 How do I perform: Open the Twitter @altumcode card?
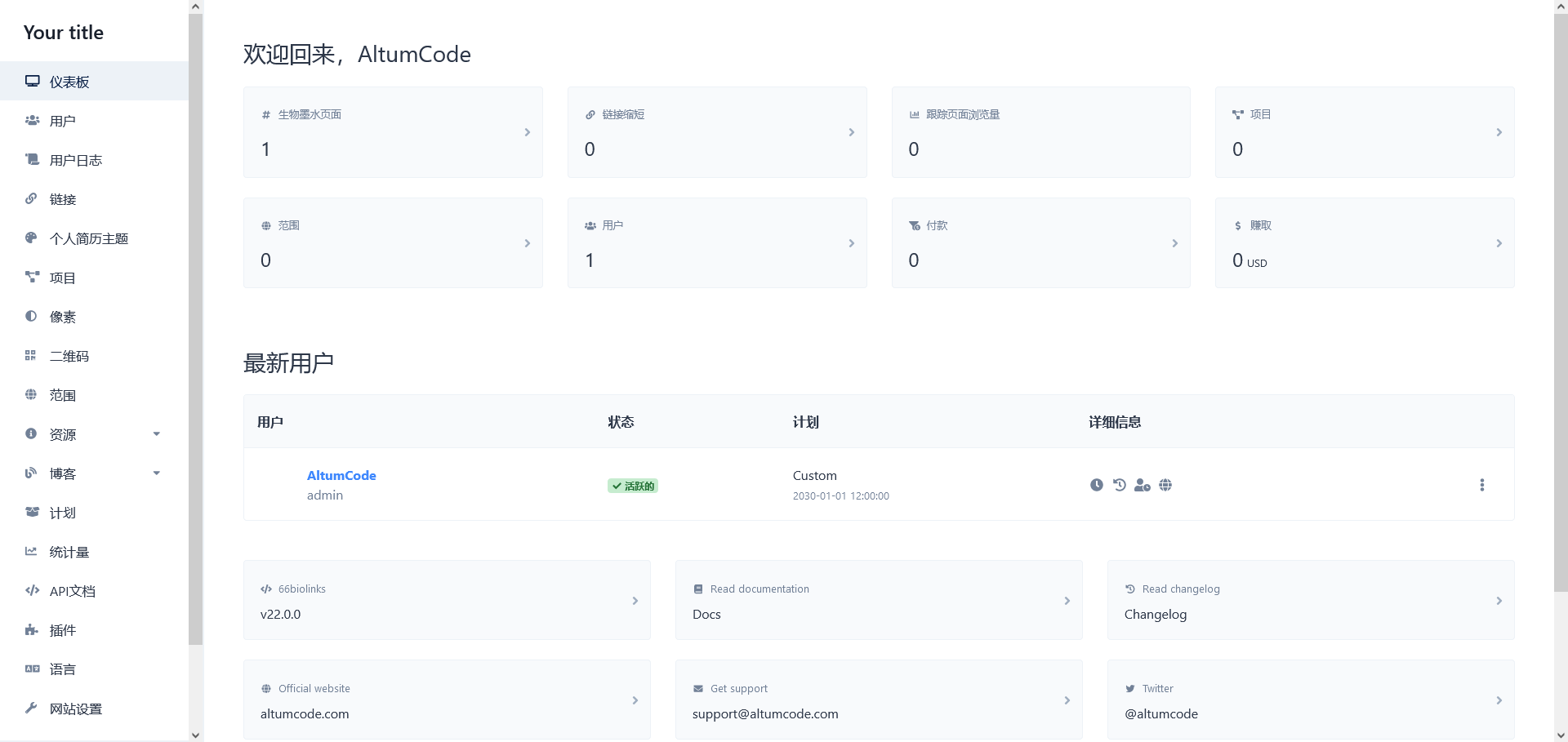click(x=1310, y=700)
